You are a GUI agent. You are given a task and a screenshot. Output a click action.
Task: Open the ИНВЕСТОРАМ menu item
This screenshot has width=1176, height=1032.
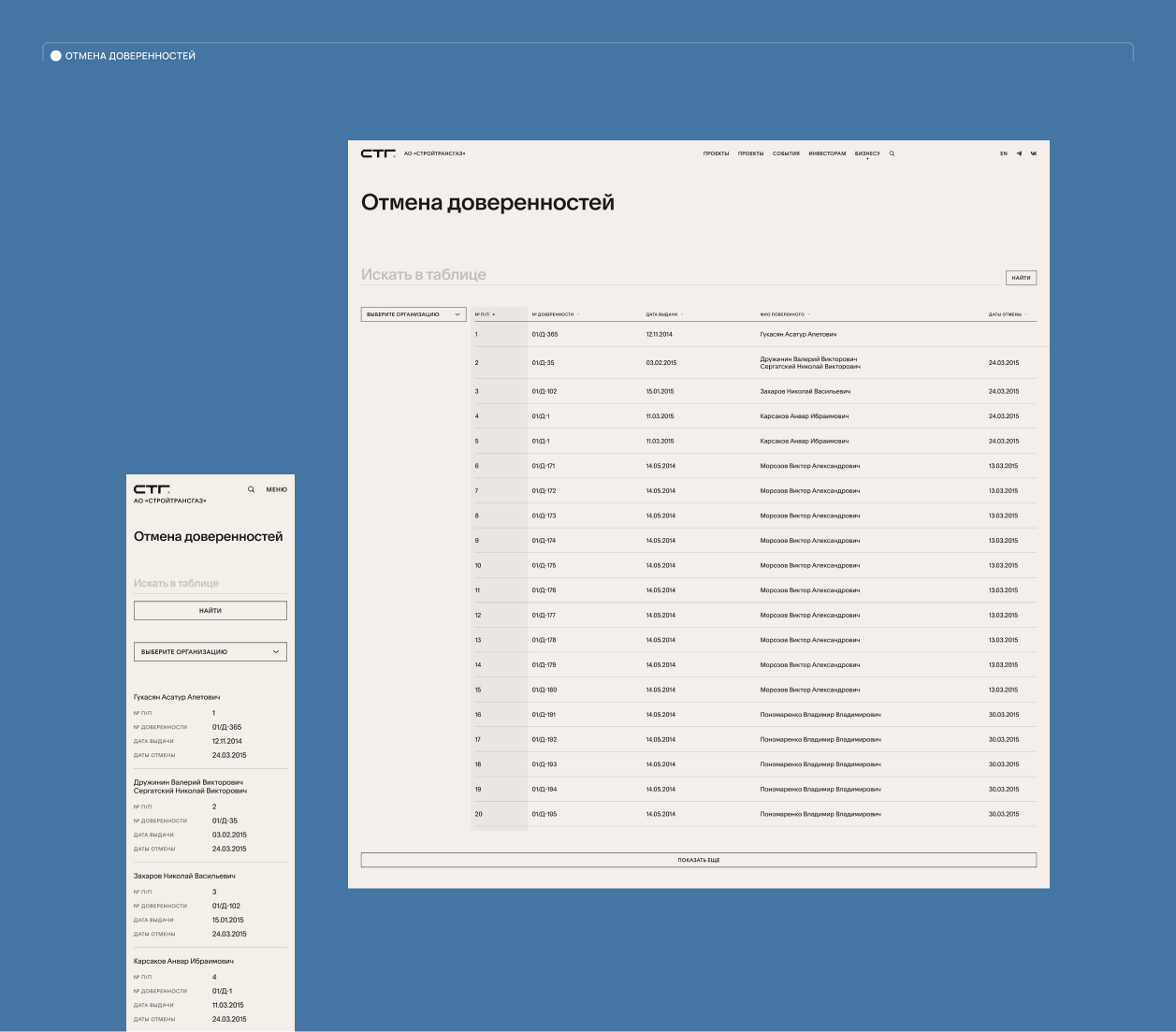(x=827, y=153)
